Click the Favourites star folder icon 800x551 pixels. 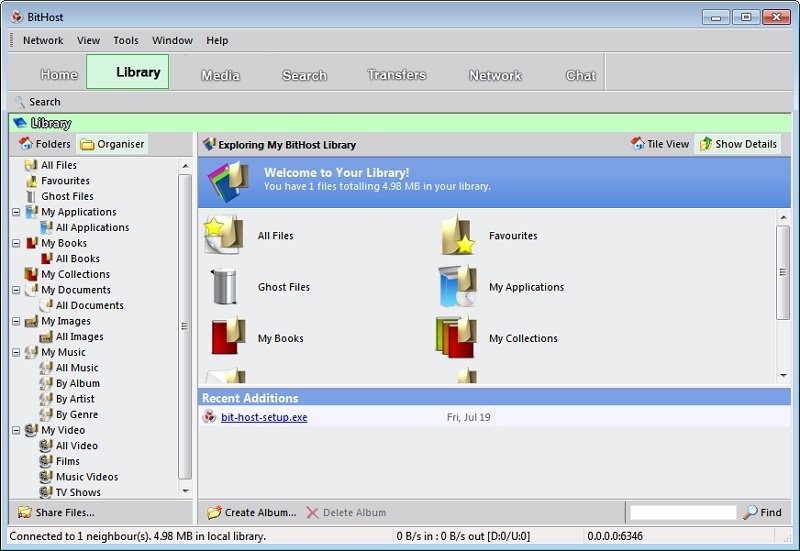[457, 236]
